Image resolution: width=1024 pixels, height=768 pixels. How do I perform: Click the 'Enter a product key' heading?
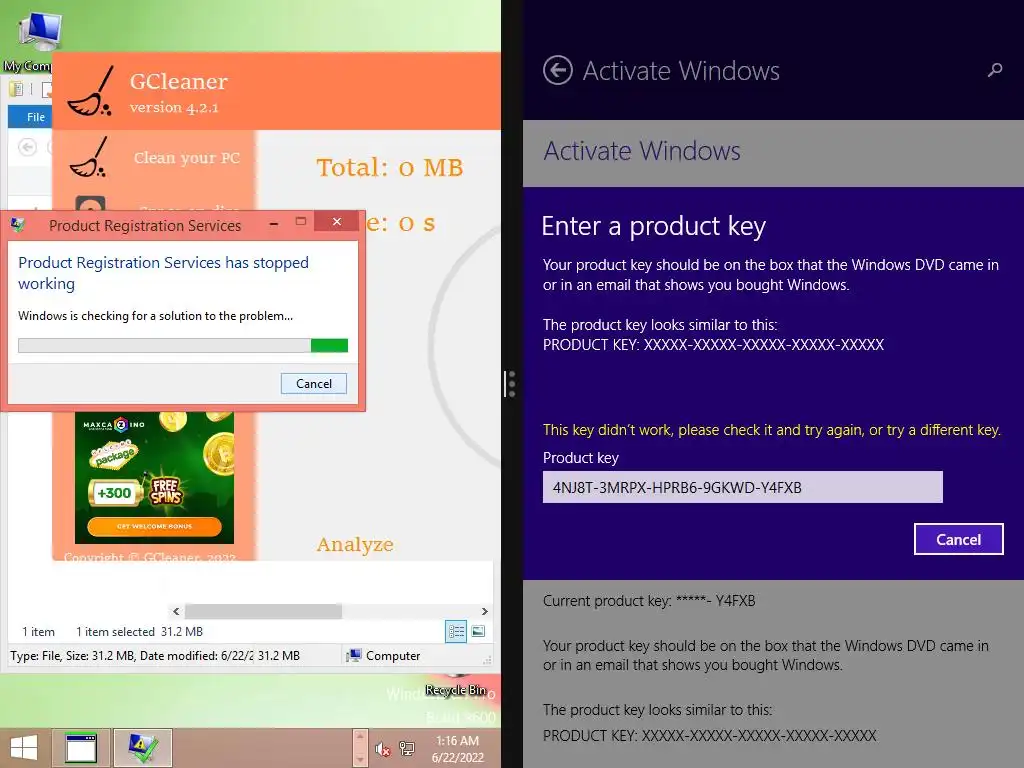point(653,226)
